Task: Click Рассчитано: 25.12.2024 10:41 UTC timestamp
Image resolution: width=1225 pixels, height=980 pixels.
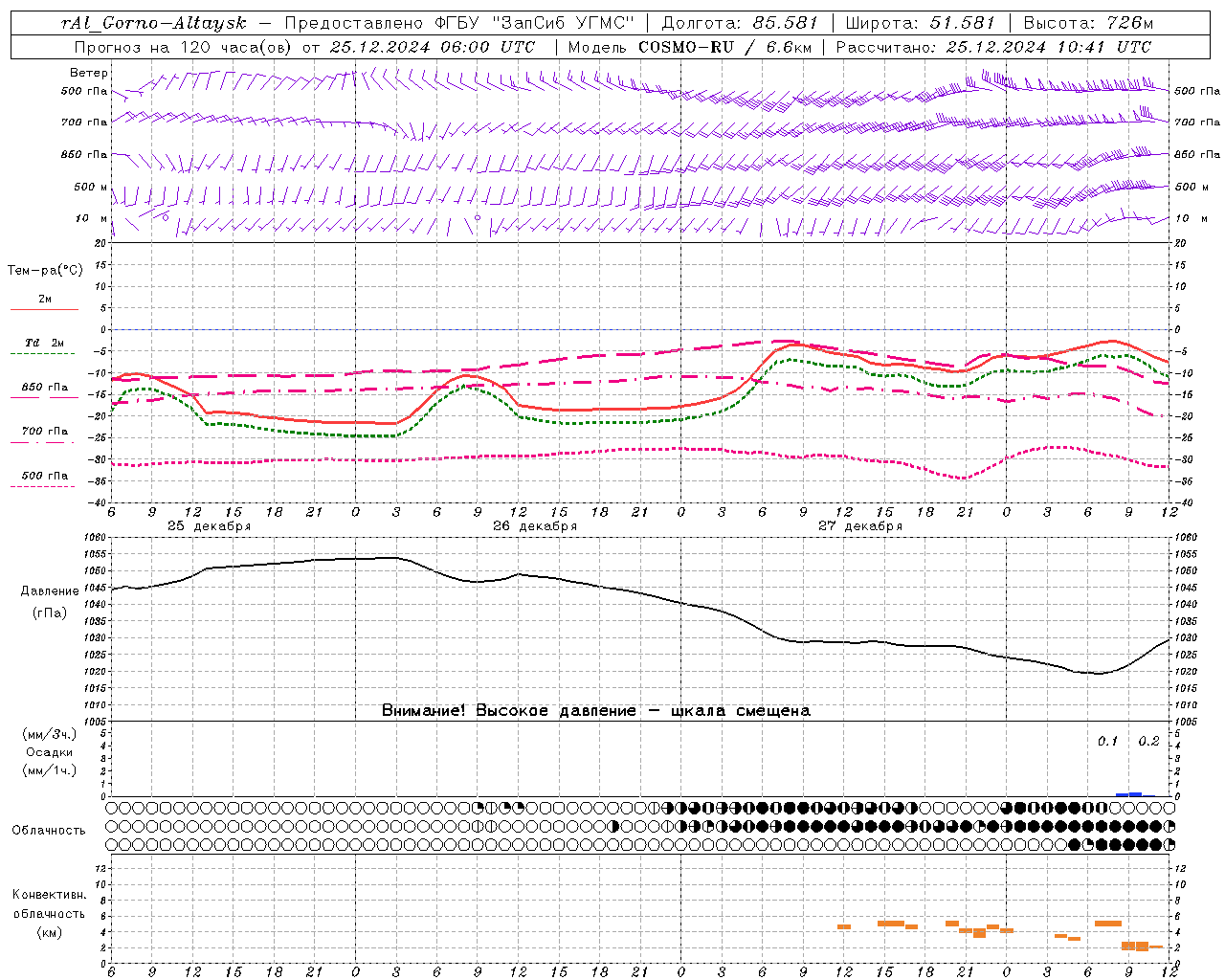Action: click(993, 47)
